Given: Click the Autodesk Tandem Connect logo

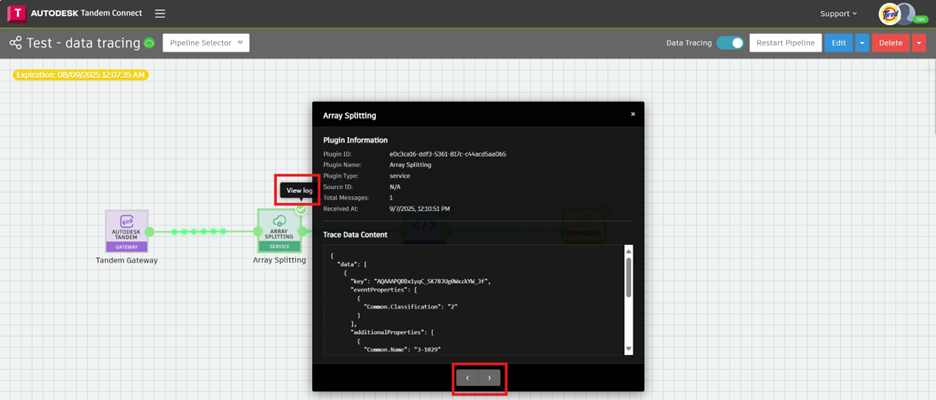Looking at the screenshot, I should (x=75, y=13).
